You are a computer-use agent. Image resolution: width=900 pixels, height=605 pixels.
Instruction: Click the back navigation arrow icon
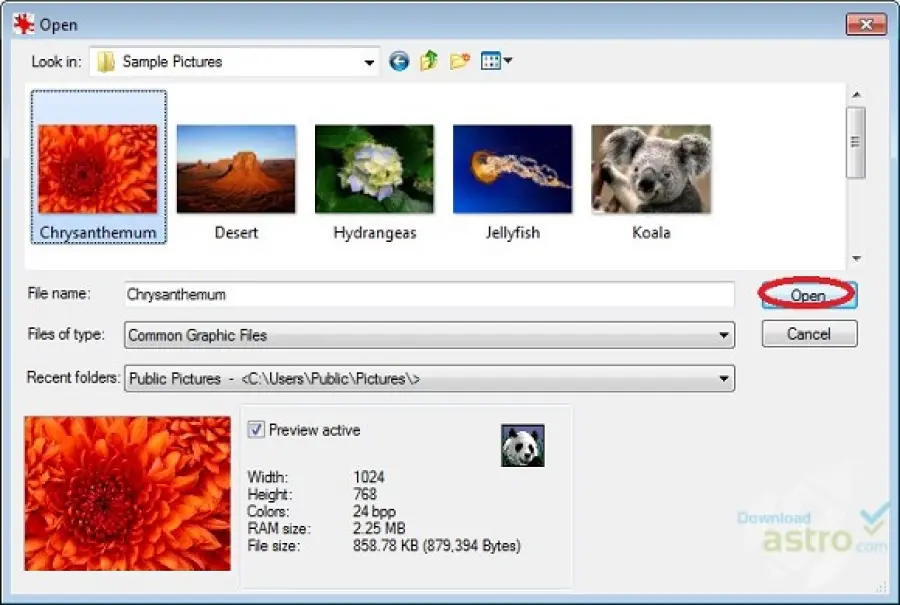tap(398, 61)
